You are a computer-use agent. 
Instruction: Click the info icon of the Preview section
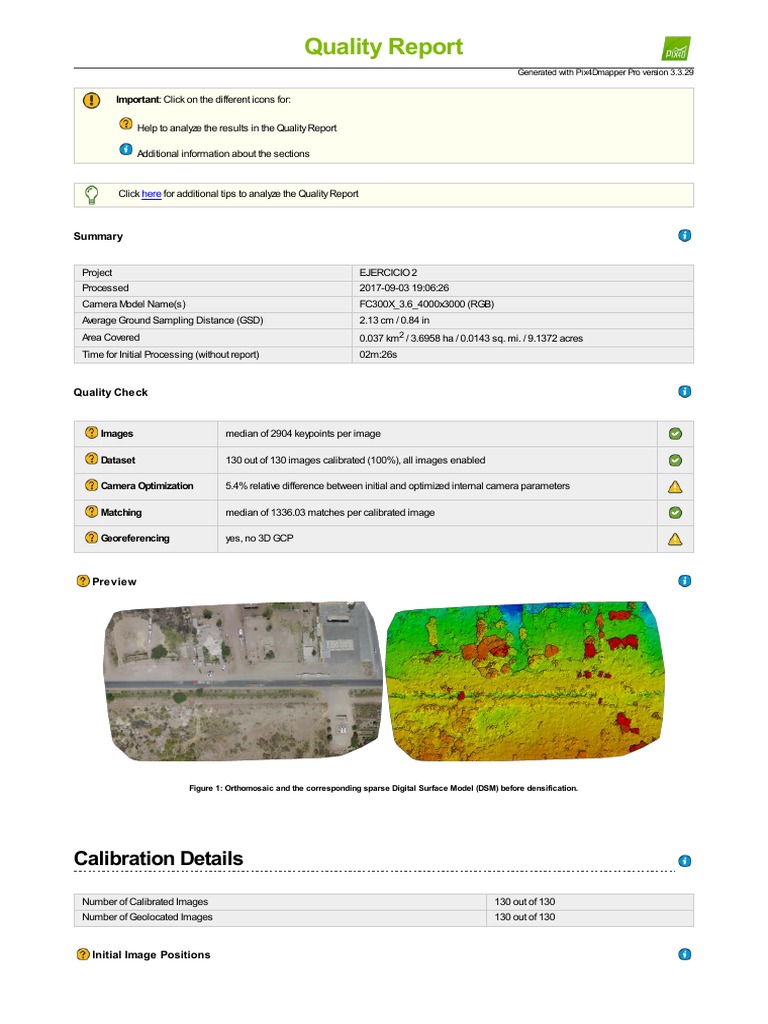(x=684, y=581)
